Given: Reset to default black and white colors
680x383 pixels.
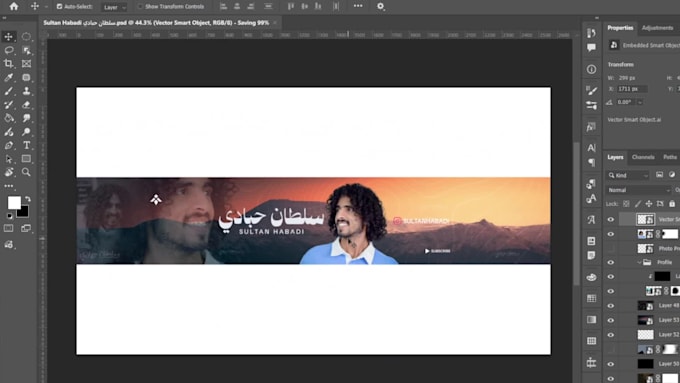Looking at the screenshot, I should pyautogui.click(x=10, y=216).
